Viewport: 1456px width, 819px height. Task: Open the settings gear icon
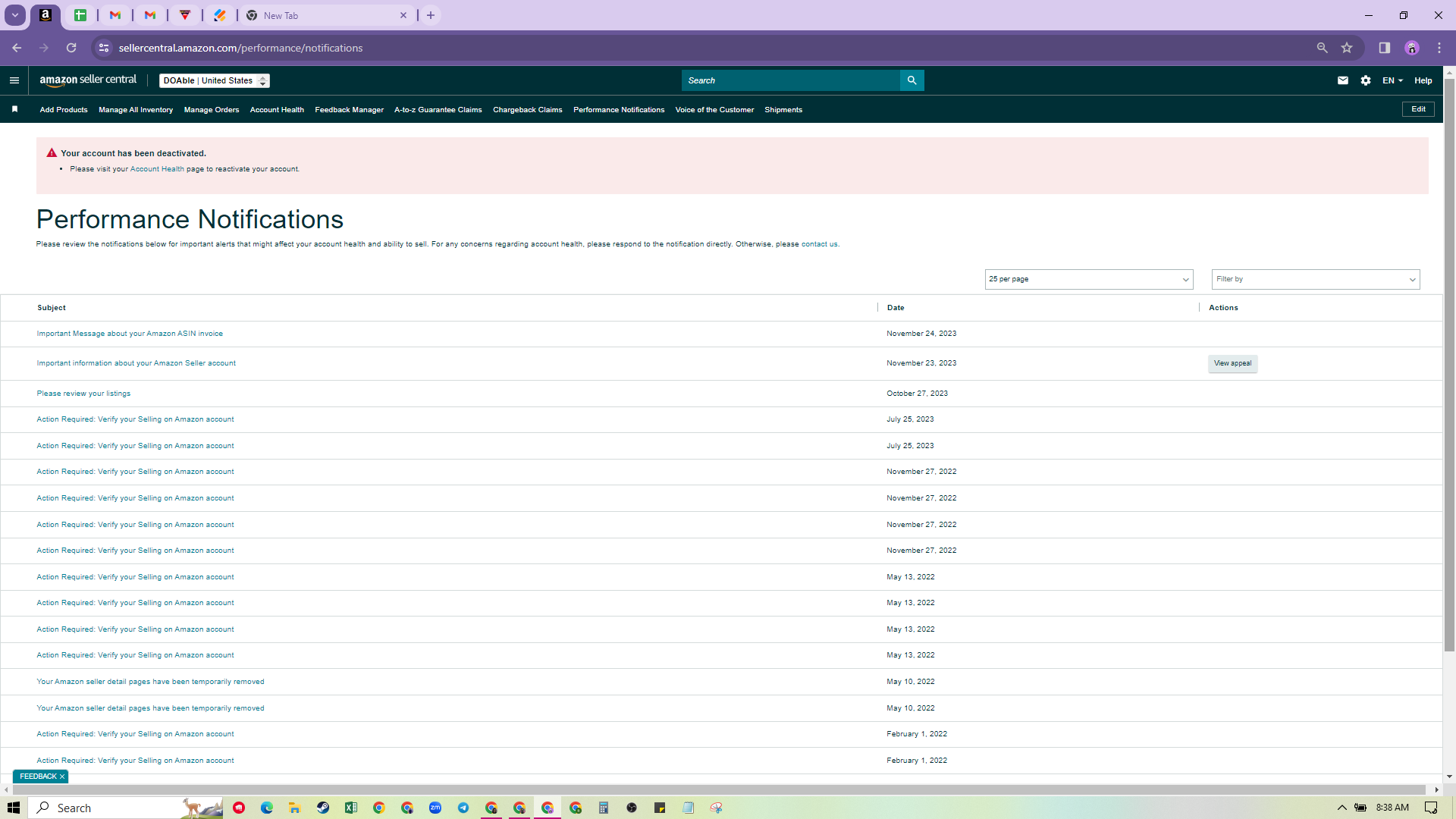(x=1365, y=80)
